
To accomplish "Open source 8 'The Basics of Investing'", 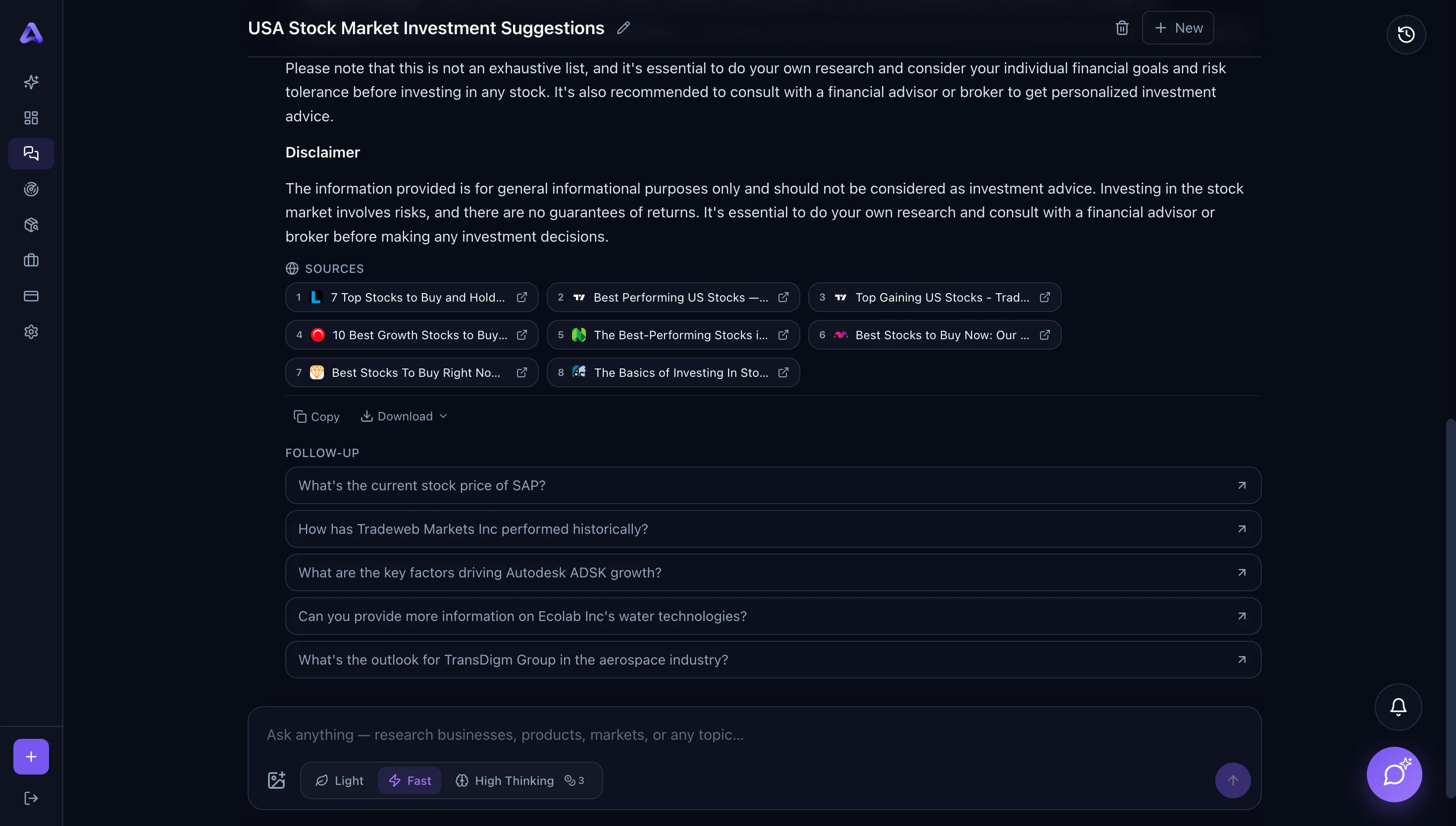I will 673,373.
